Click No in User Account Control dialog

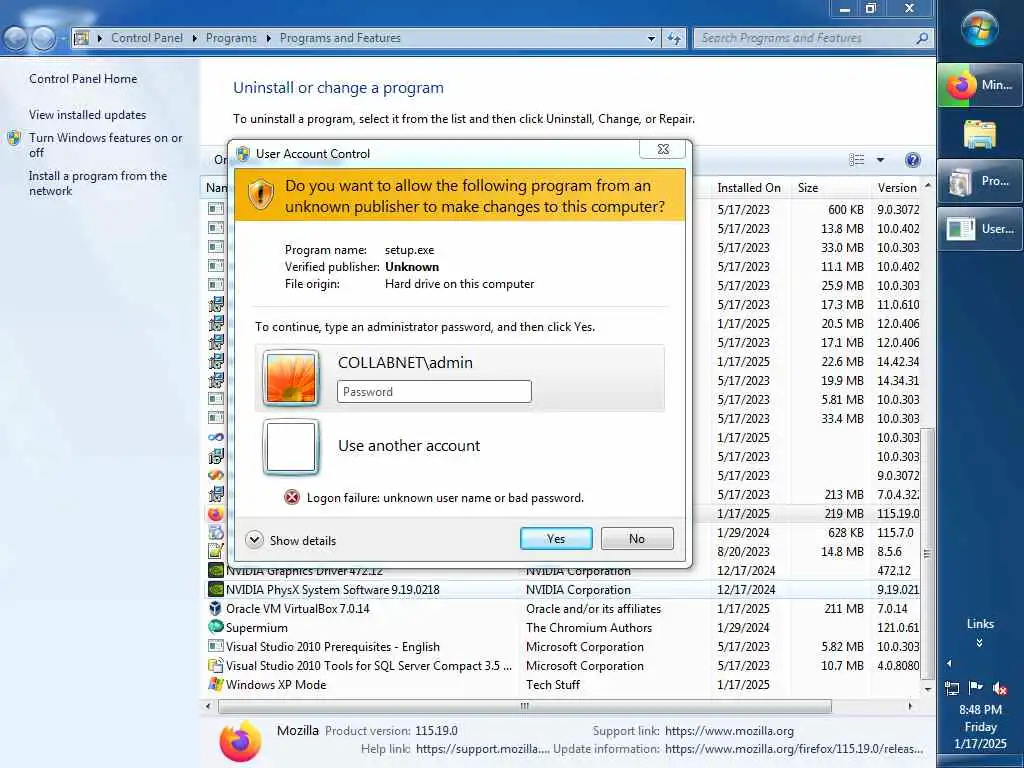pos(637,539)
